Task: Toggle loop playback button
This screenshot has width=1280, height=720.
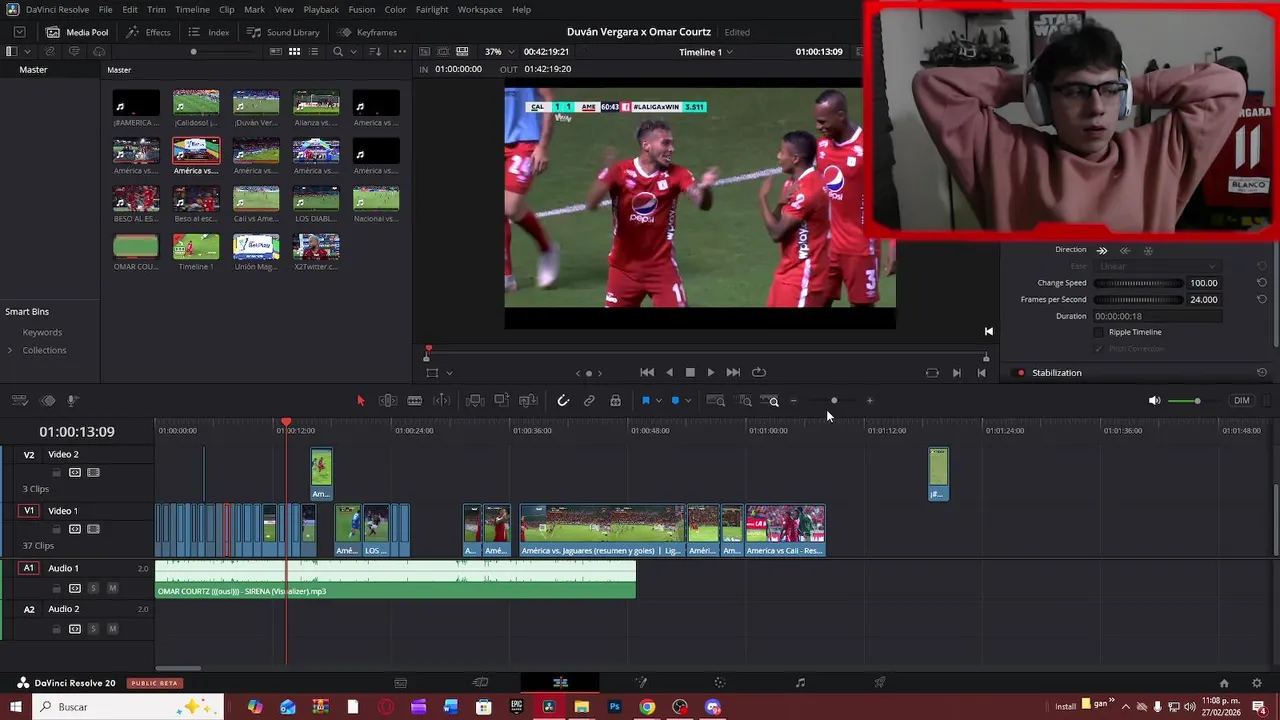Action: click(x=759, y=373)
